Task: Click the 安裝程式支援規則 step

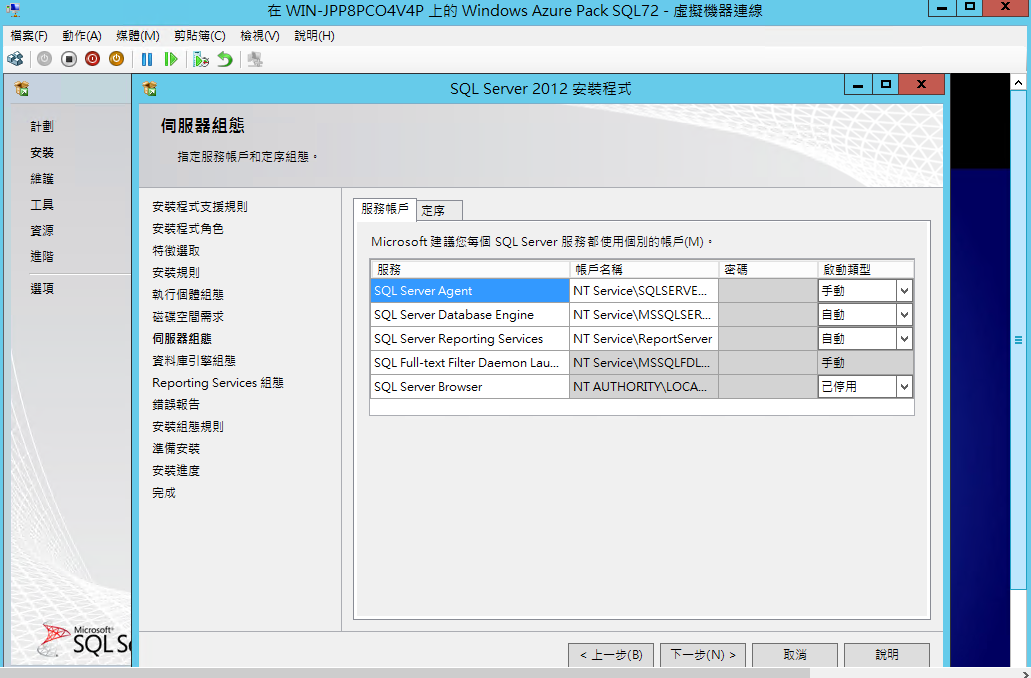Action: point(200,206)
